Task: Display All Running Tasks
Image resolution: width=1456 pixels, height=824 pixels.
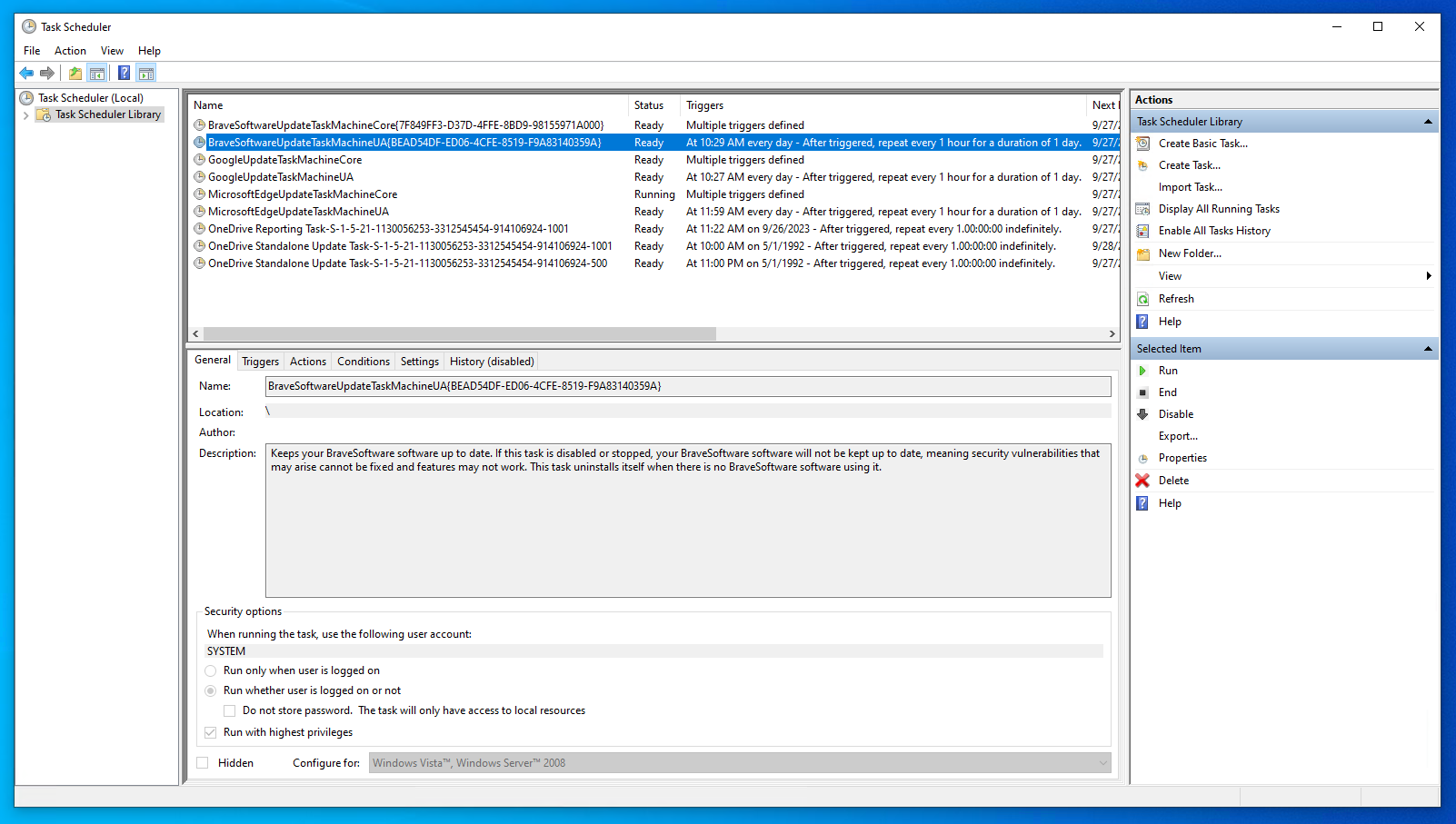Action: pos(1218,208)
